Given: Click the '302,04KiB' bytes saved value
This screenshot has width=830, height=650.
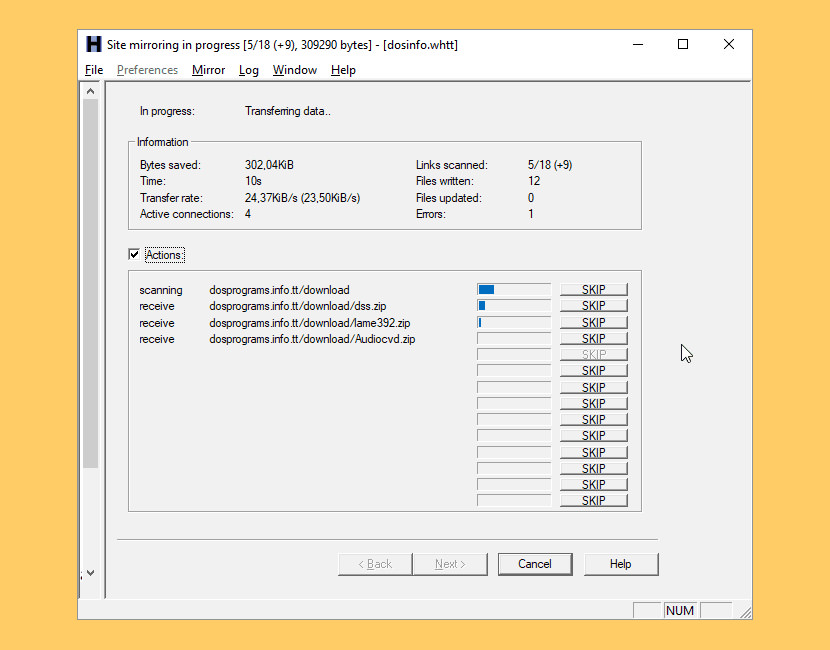Looking at the screenshot, I should [x=269, y=165].
